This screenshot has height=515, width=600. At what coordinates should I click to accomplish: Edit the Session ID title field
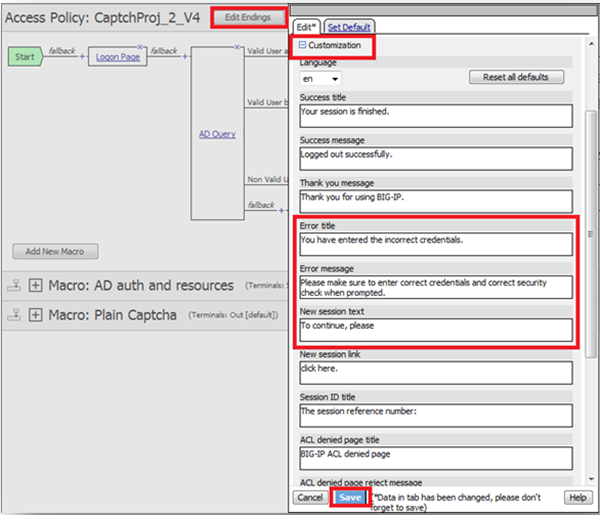(x=436, y=416)
